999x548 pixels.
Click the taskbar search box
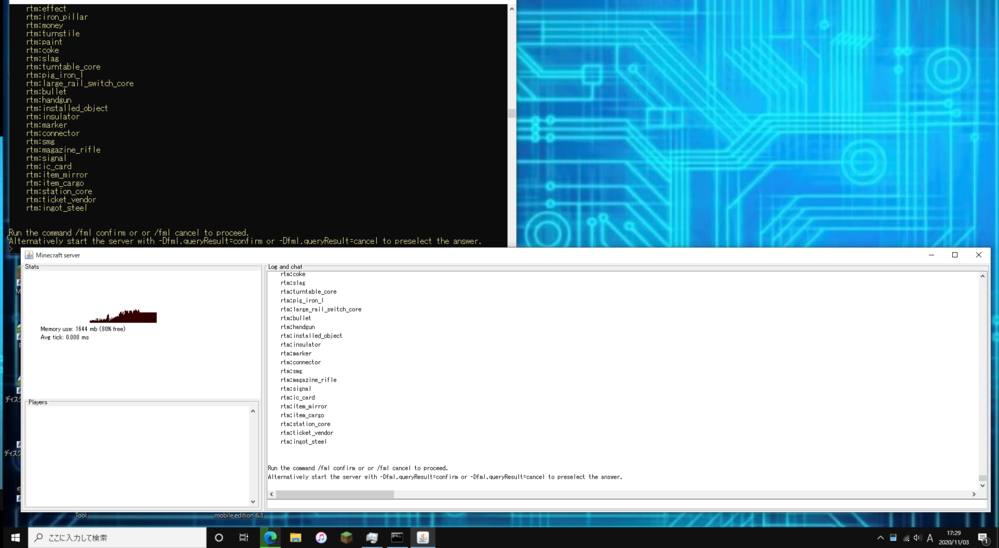[x=118, y=537]
